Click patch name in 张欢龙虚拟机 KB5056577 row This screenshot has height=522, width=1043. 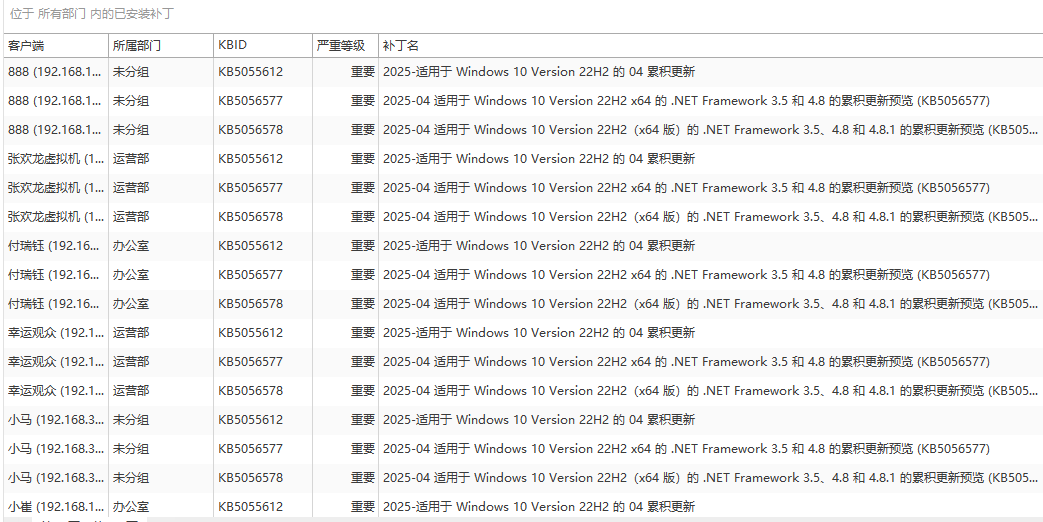click(686, 188)
